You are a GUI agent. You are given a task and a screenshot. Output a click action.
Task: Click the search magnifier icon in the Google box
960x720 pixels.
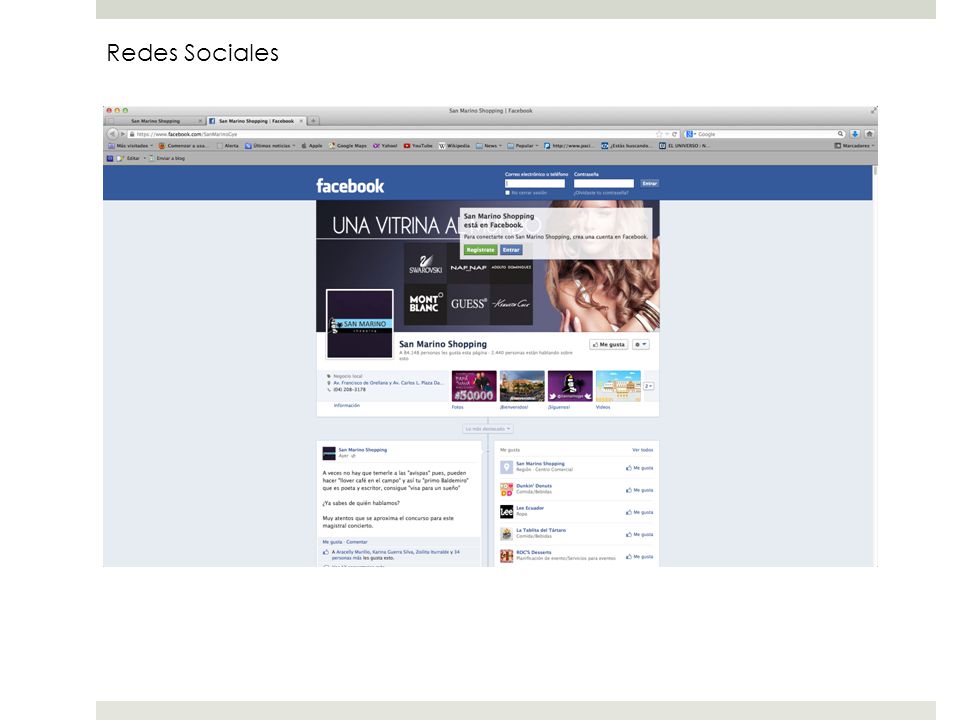pyautogui.click(x=841, y=133)
